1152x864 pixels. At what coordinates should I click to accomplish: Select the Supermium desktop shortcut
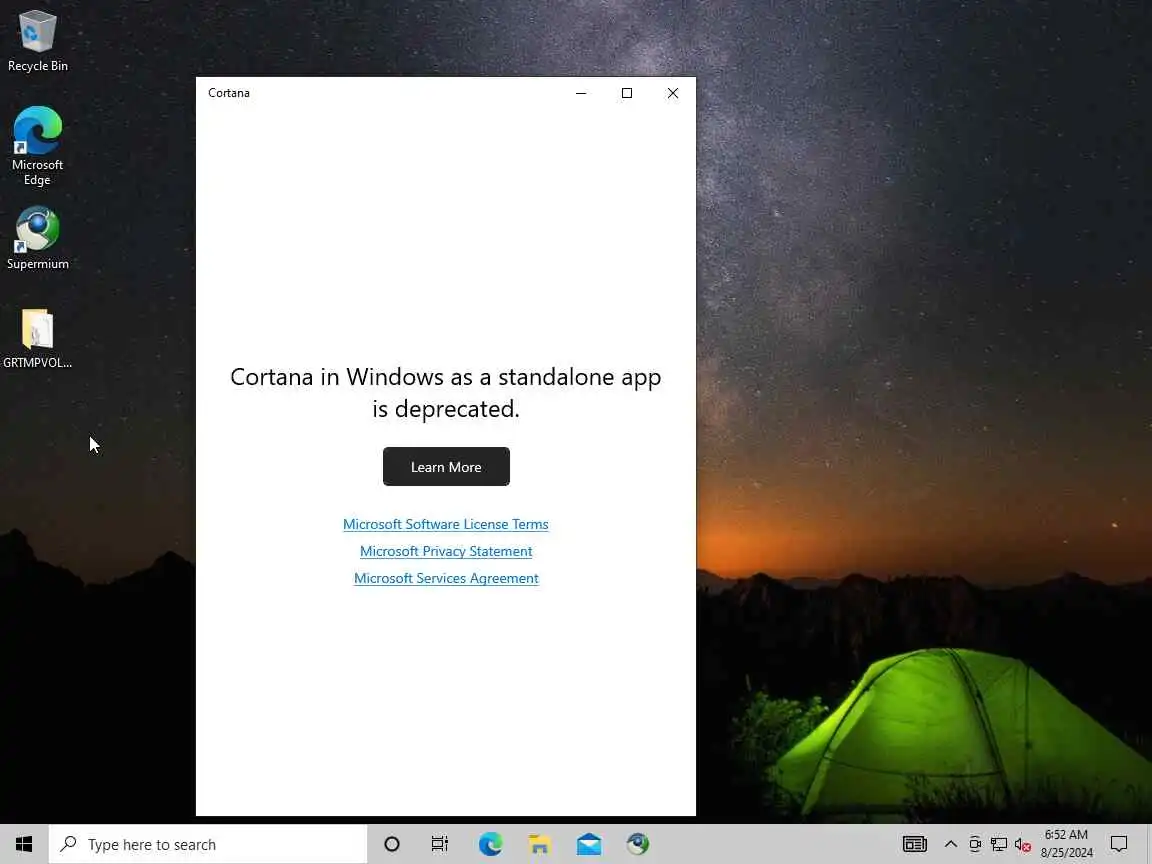(x=37, y=238)
